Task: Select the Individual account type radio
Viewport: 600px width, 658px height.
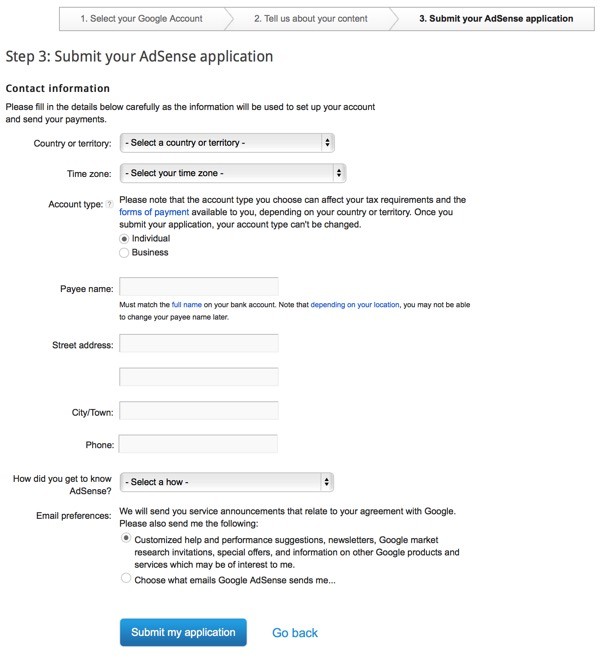Action: click(x=124, y=239)
